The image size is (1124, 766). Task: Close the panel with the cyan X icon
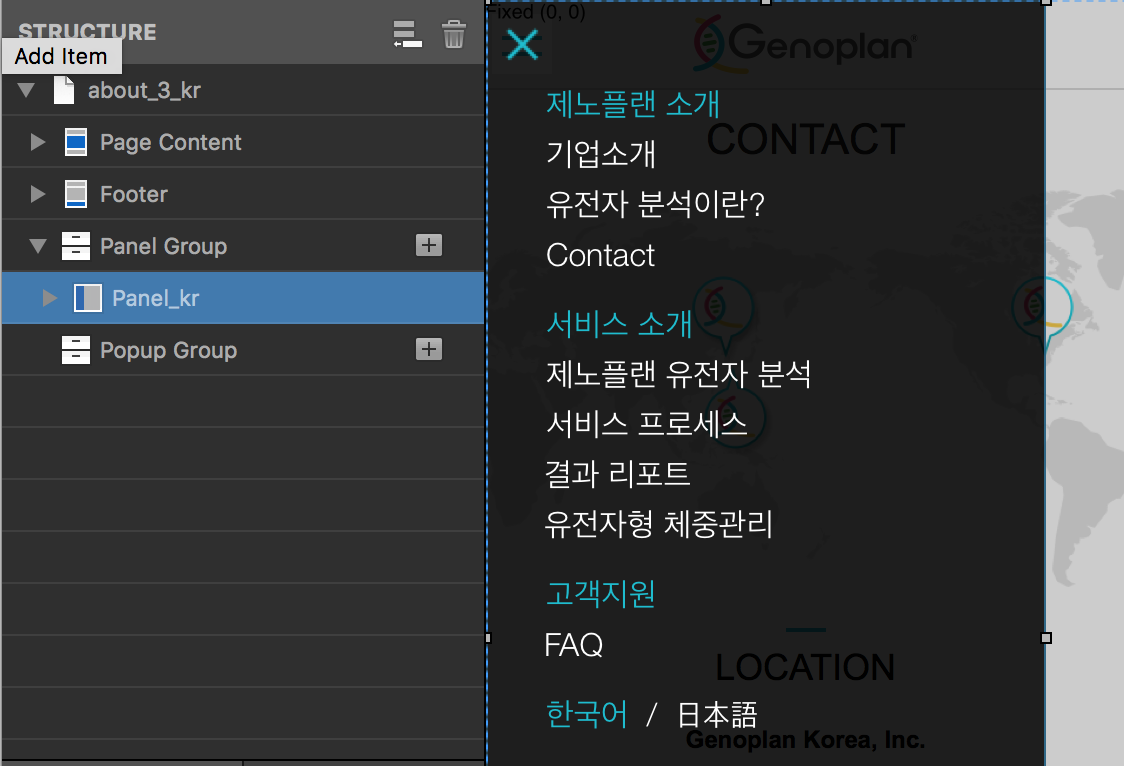click(523, 44)
